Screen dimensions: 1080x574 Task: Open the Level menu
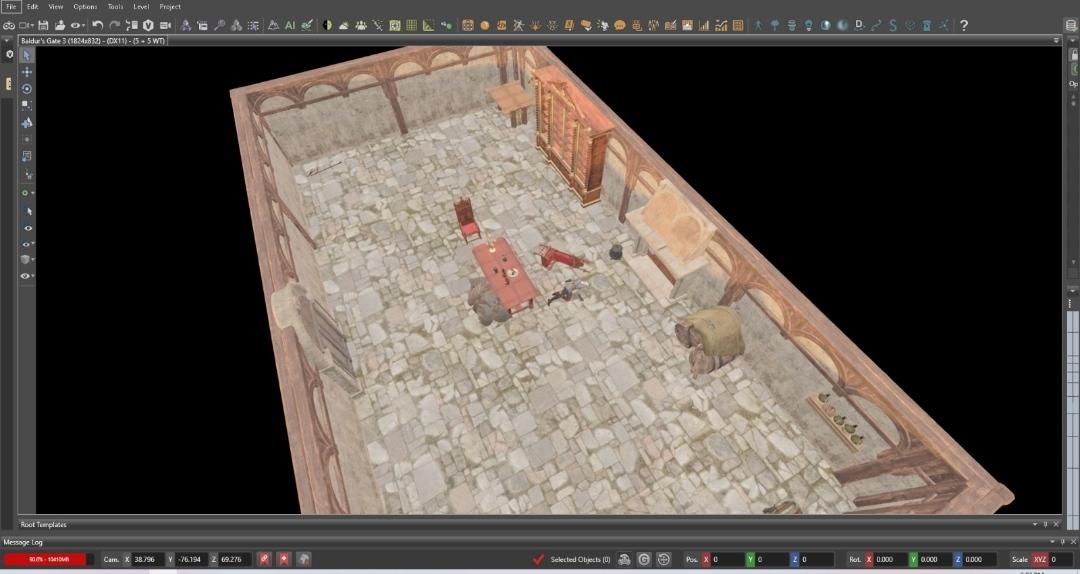(x=141, y=7)
